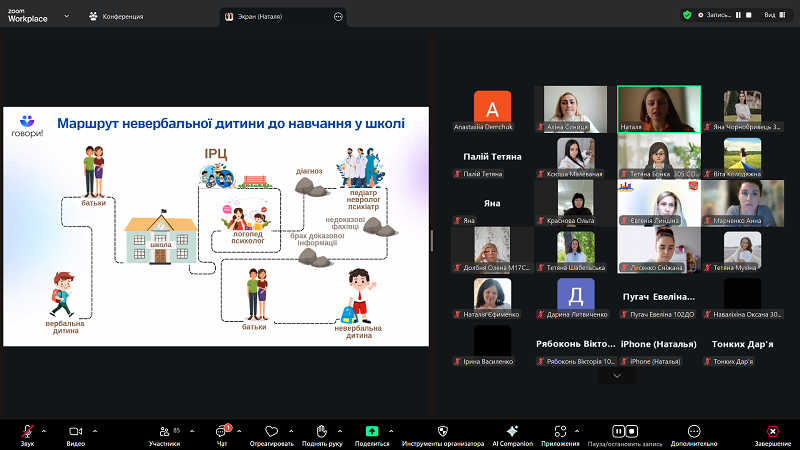Open the Приложения apps icon
Viewport: 800px width, 450px height.
(560, 430)
